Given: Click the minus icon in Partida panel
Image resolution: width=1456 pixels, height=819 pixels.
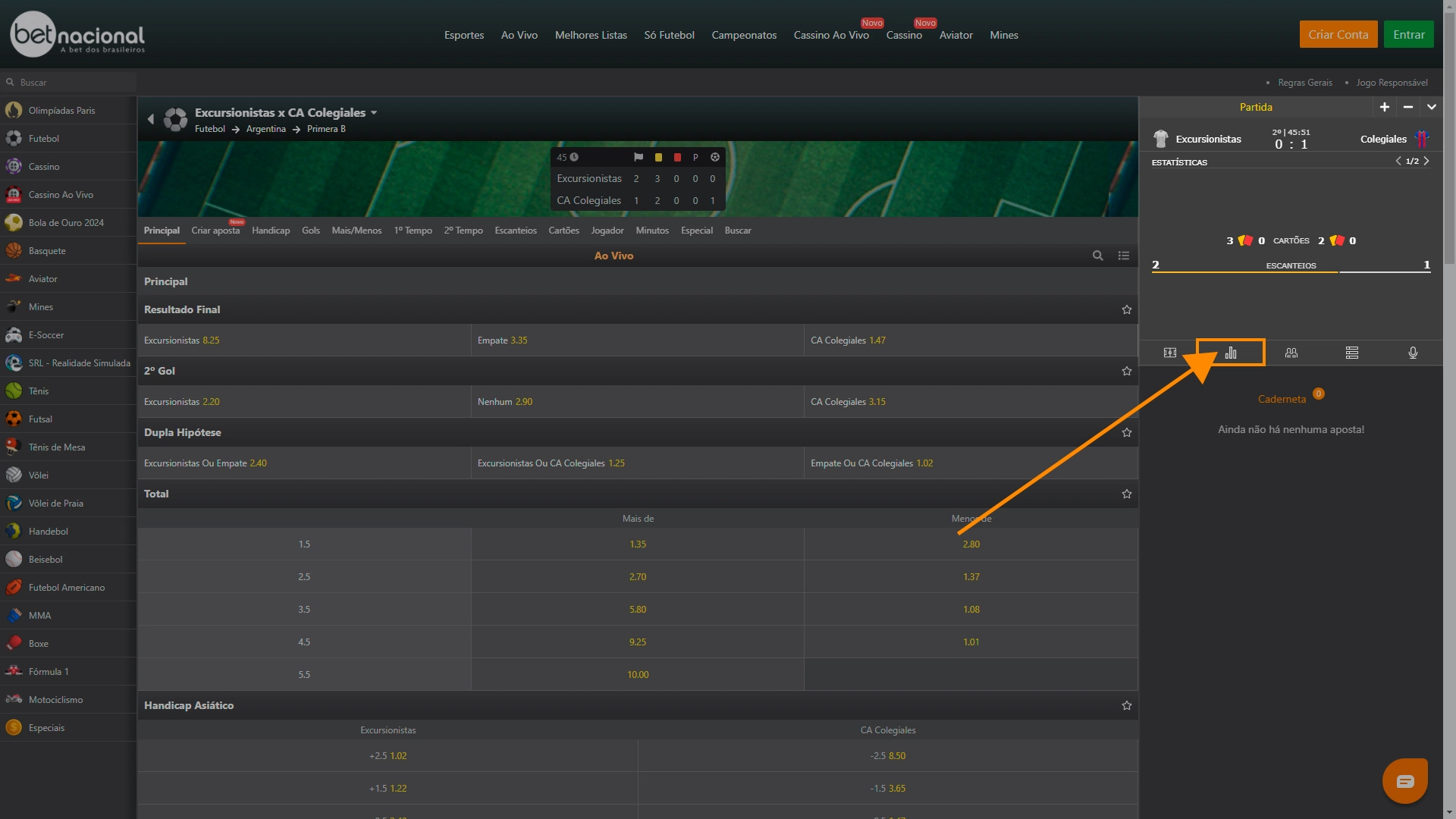Looking at the screenshot, I should (x=1408, y=107).
